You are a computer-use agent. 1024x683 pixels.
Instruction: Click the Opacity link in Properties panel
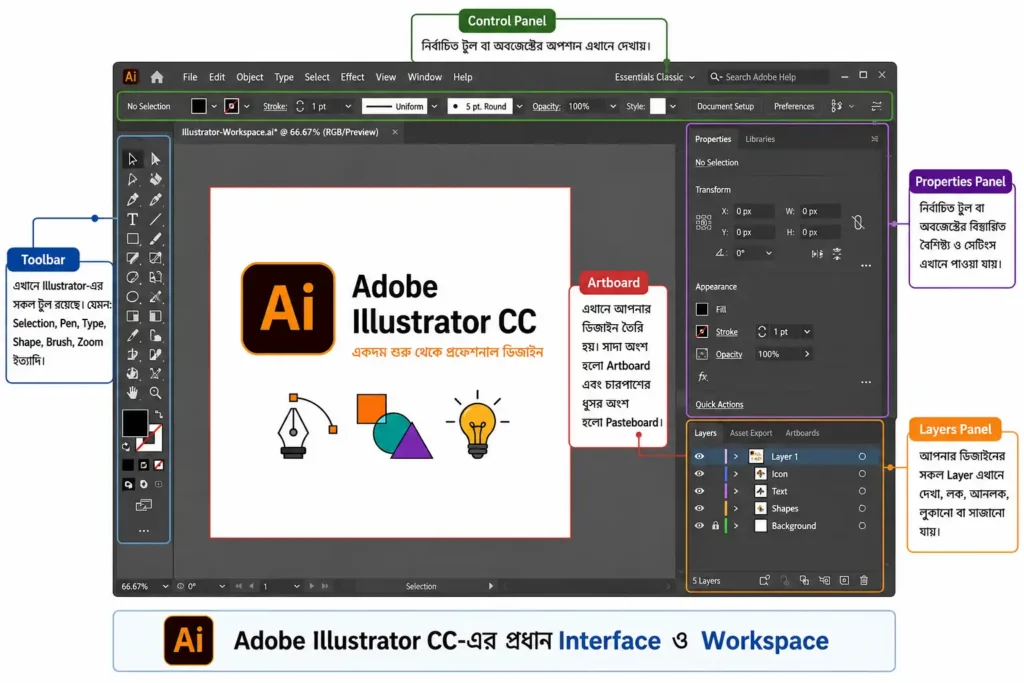pos(729,354)
